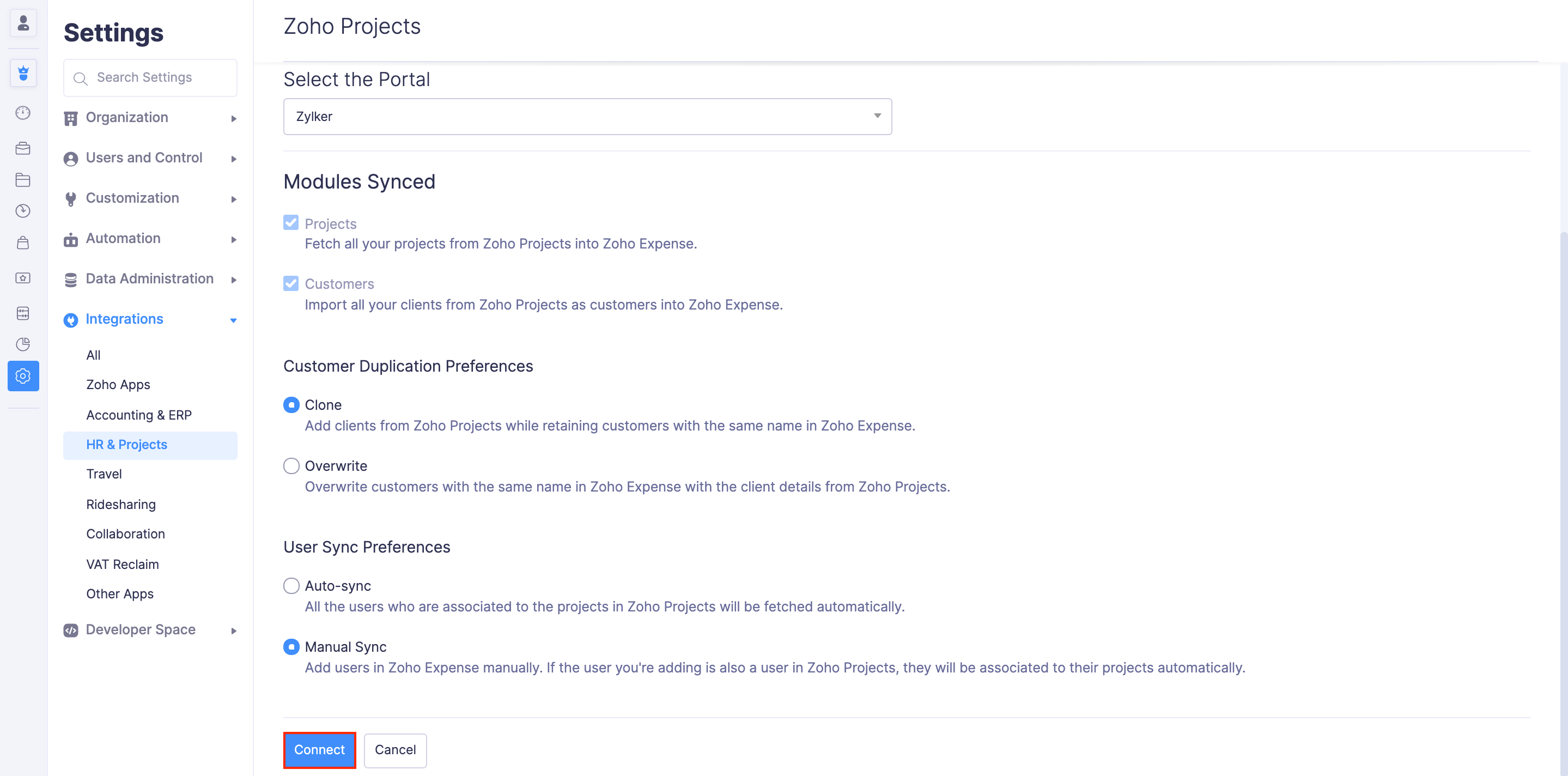Image resolution: width=1568 pixels, height=776 pixels.
Task: Open the trips briefcase icon in the sidebar
Action: point(23,148)
